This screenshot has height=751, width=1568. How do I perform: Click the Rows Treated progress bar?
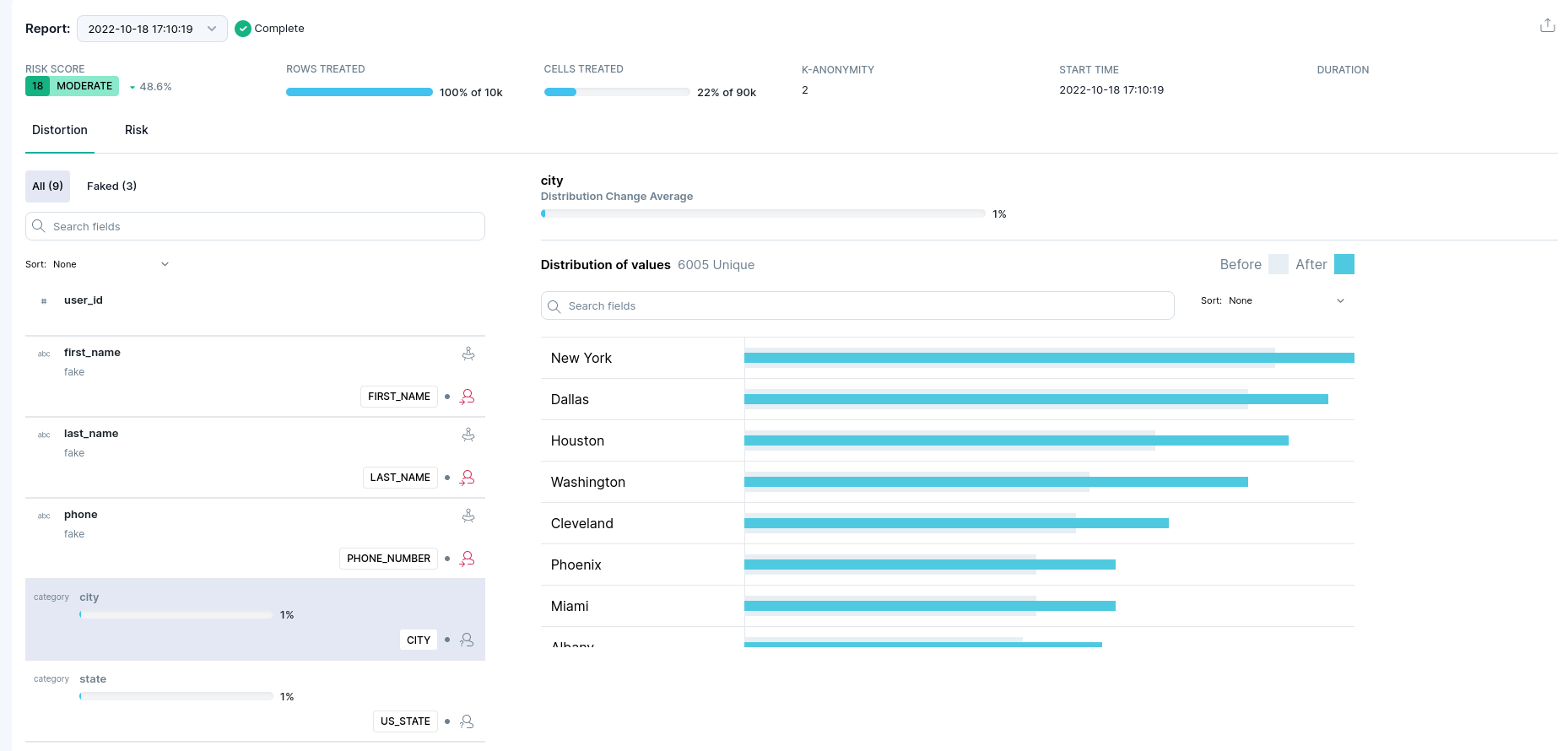click(x=360, y=92)
